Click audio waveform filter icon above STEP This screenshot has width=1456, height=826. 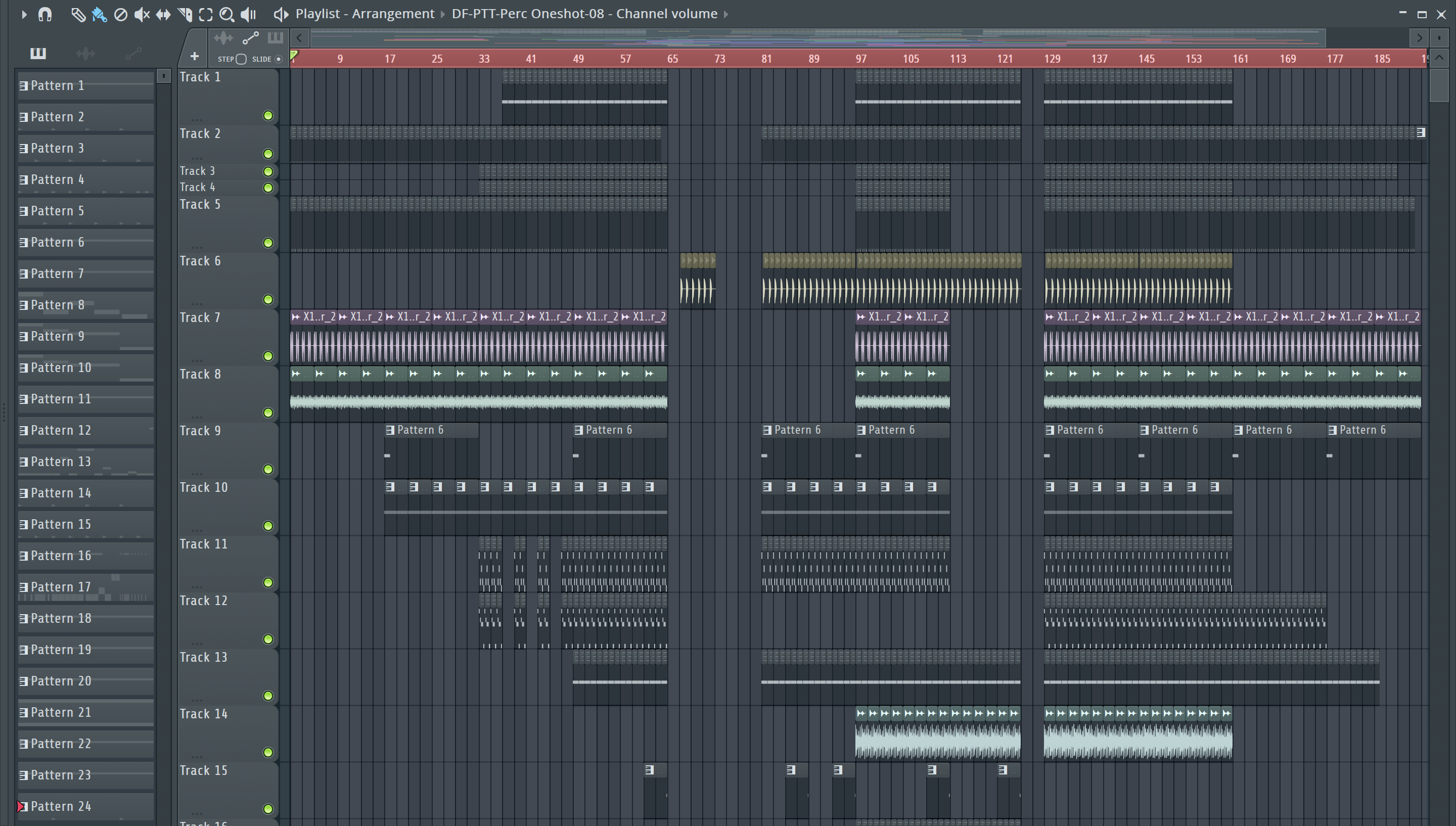(223, 38)
